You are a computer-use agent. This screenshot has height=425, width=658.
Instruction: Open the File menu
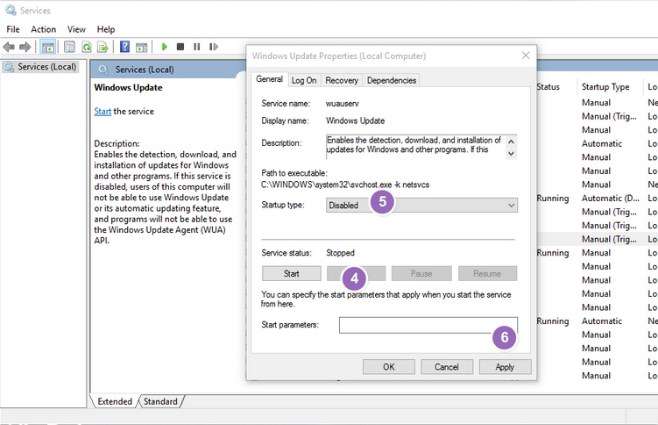(13, 29)
